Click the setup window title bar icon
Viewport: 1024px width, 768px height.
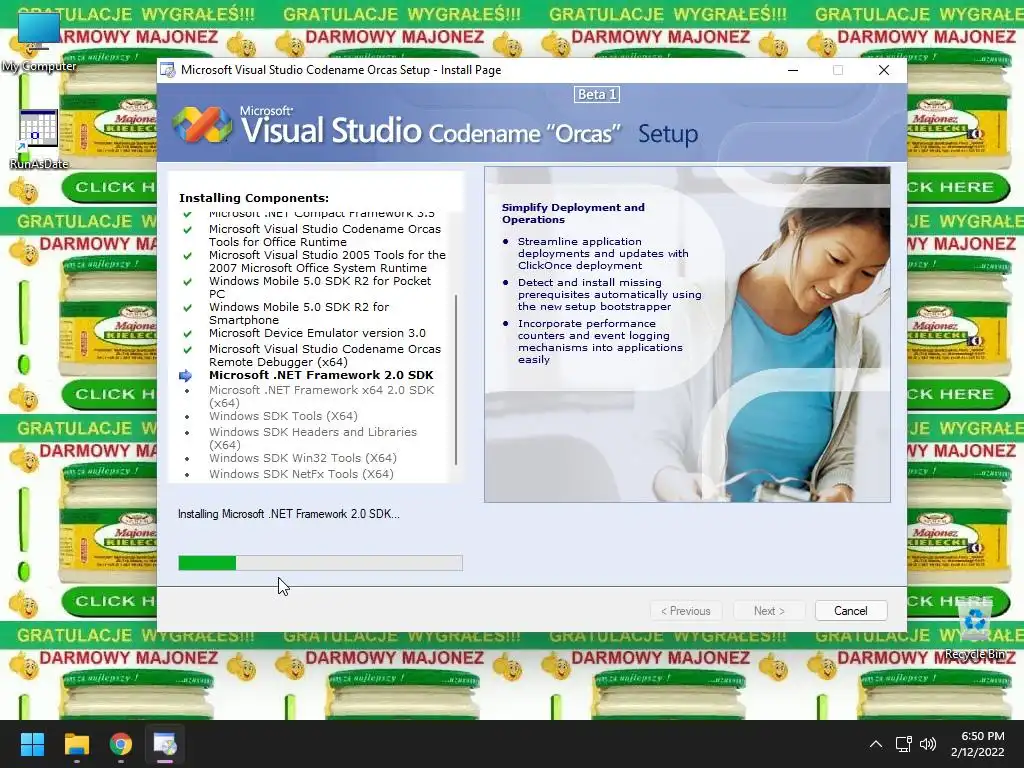tap(168, 70)
